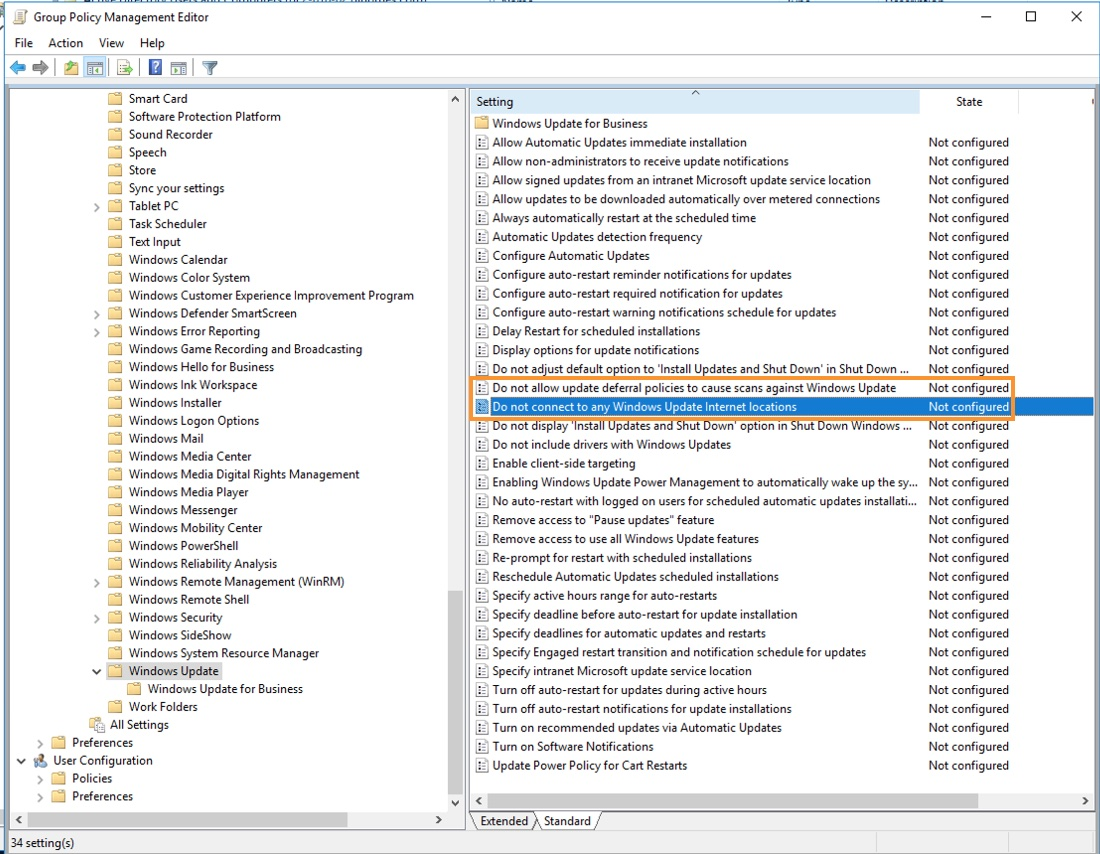
Task: Click the Export List toolbar icon
Action: [123, 67]
